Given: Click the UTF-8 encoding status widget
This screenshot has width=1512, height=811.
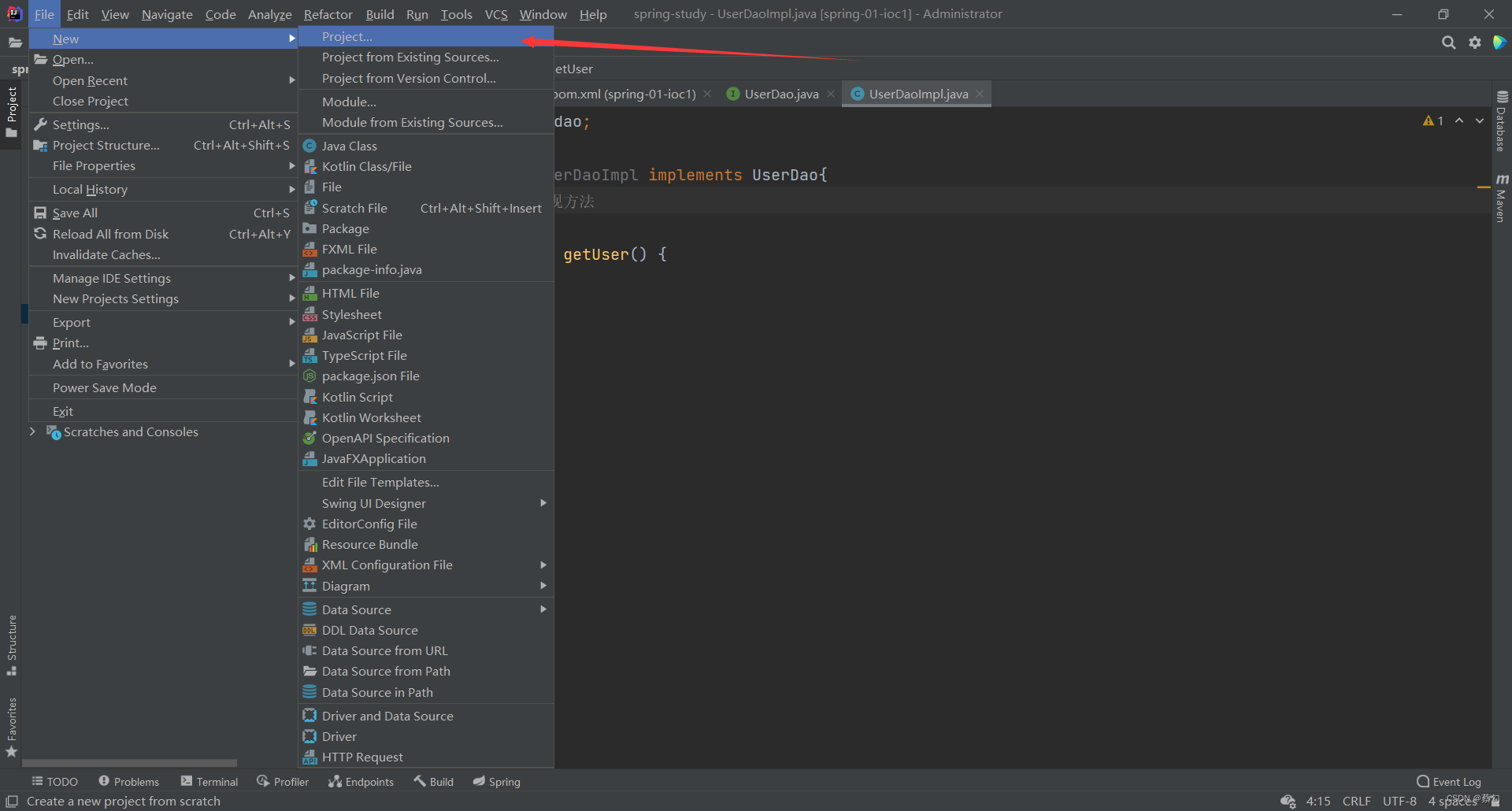Looking at the screenshot, I should (1399, 802).
